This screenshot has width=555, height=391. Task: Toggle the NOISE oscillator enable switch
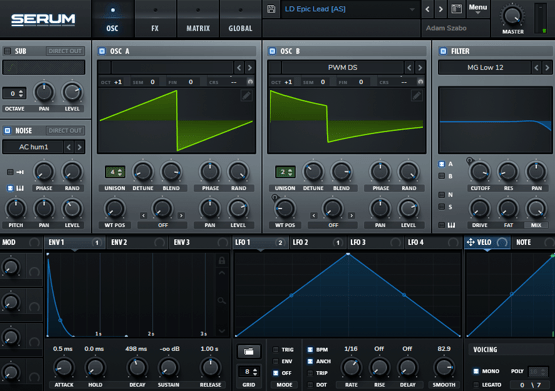[x=7, y=131]
